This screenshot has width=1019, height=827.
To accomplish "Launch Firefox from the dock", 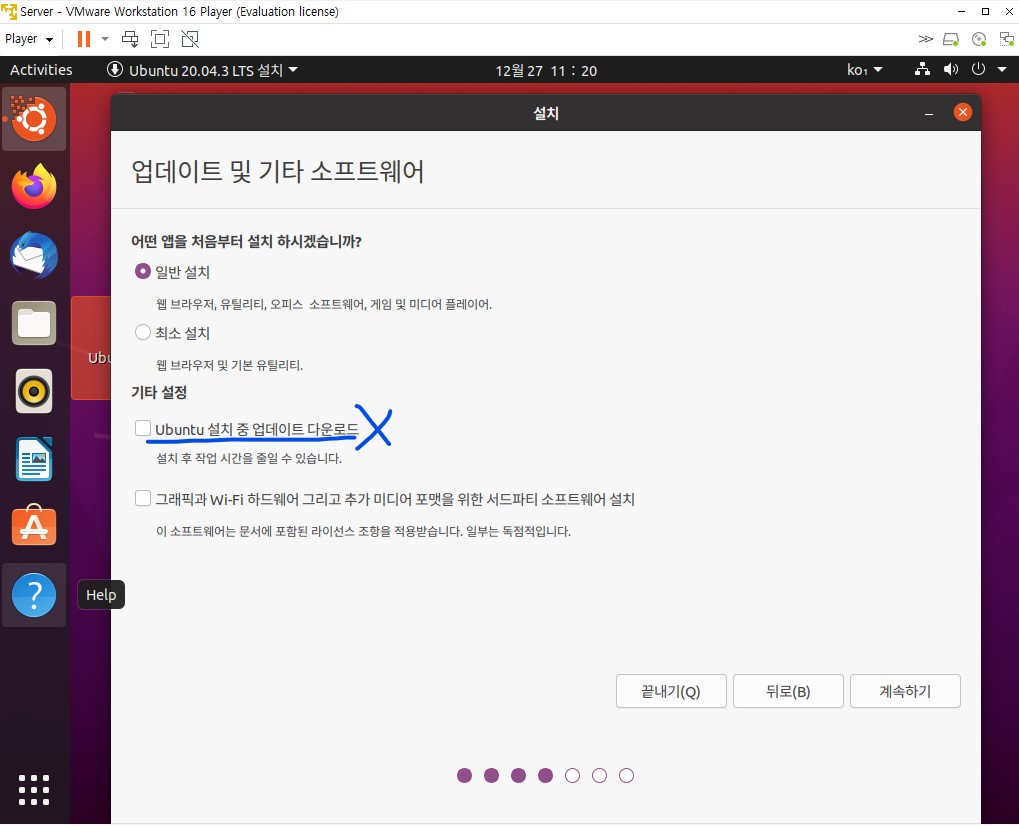I will pyautogui.click(x=34, y=186).
